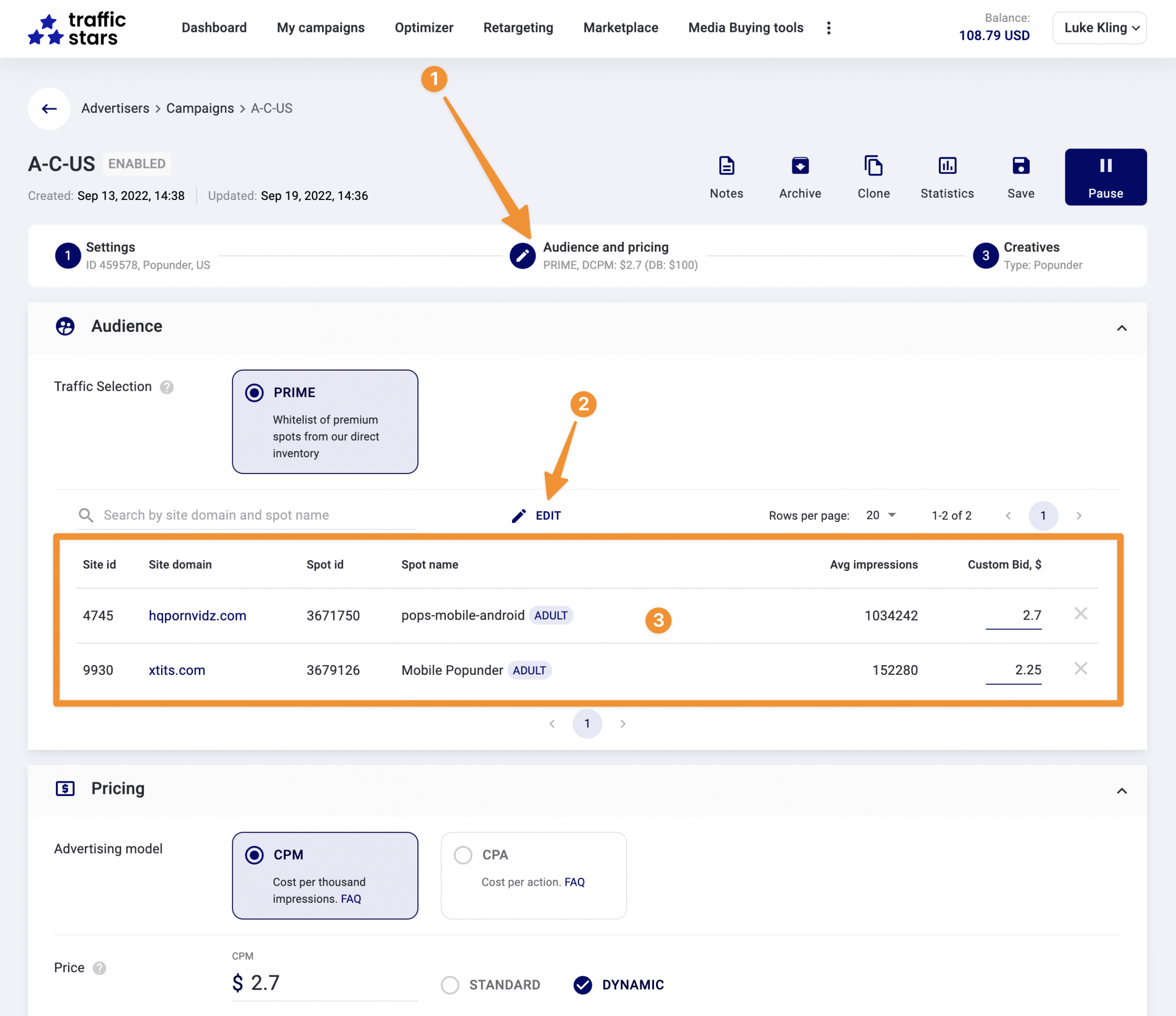Click the Settings step label
The height and width of the screenshot is (1016, 1176).
[x=111, y=248]
